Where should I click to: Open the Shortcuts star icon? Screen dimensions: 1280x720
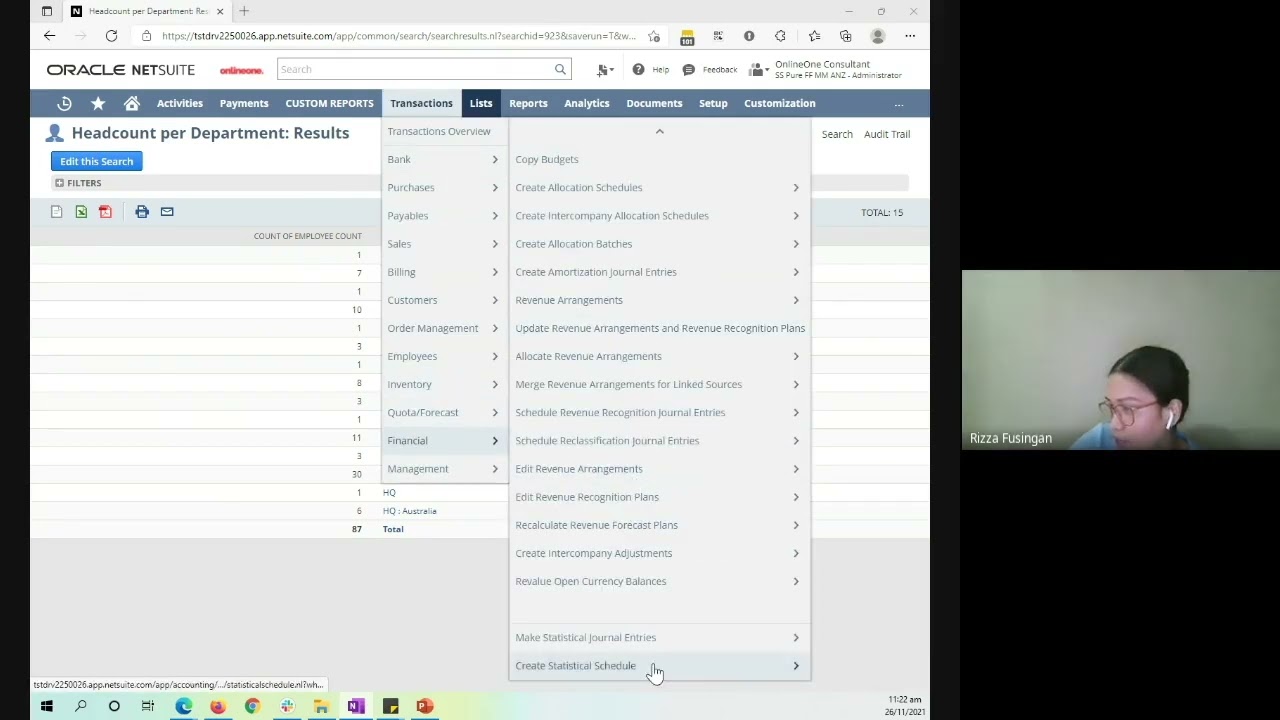point(98,103)
